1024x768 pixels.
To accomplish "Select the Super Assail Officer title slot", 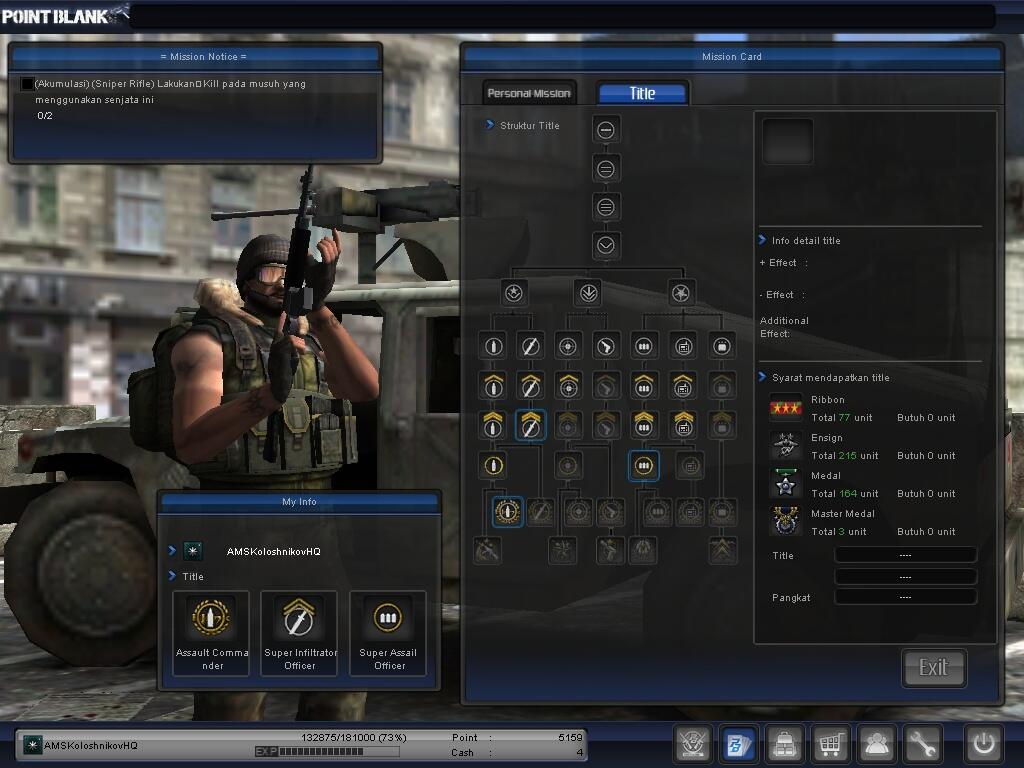I will [388, 633].
